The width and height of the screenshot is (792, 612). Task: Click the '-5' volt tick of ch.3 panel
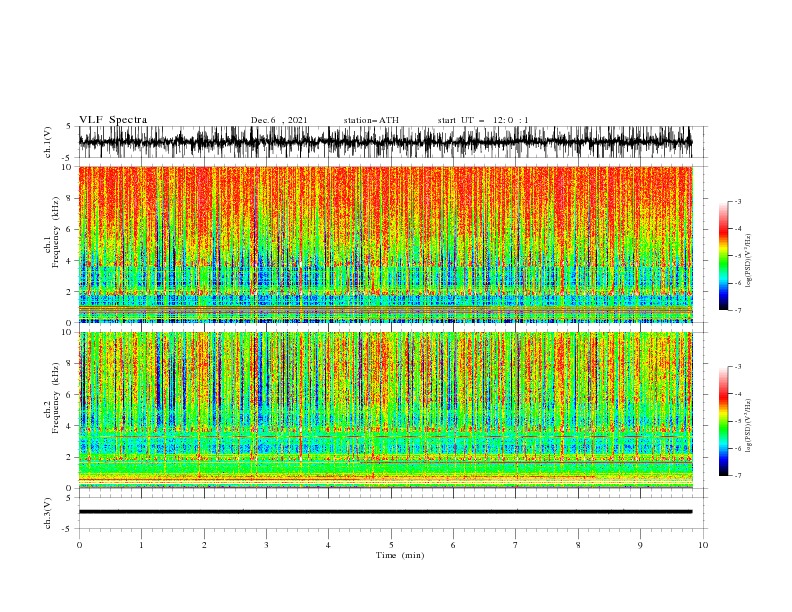pyautogui.click(x=67, y=529)
